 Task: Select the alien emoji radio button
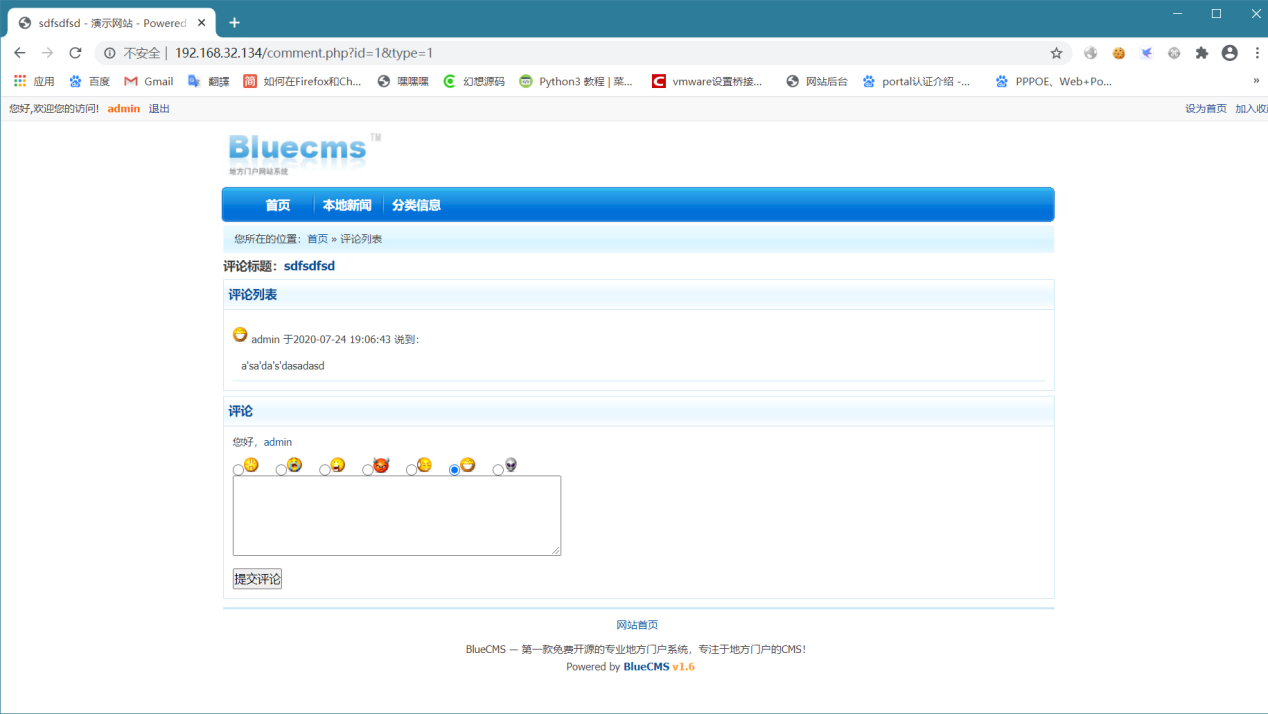[498, 470]
